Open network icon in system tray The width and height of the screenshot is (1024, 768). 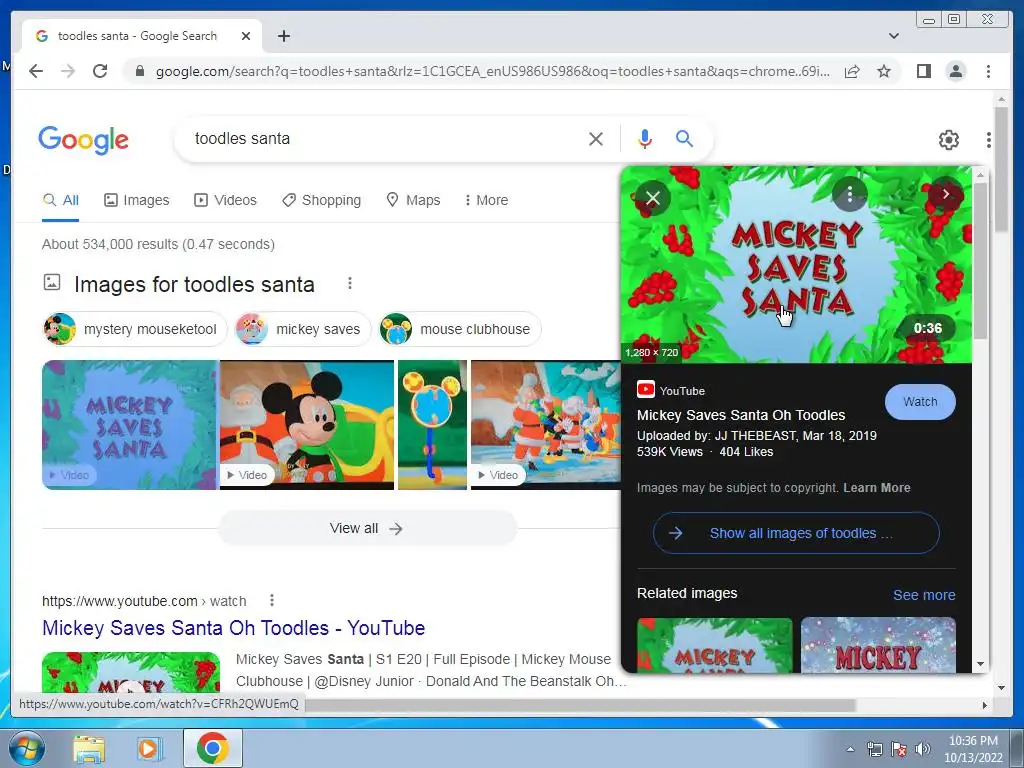pyautogui.click(x=874, y=749)
